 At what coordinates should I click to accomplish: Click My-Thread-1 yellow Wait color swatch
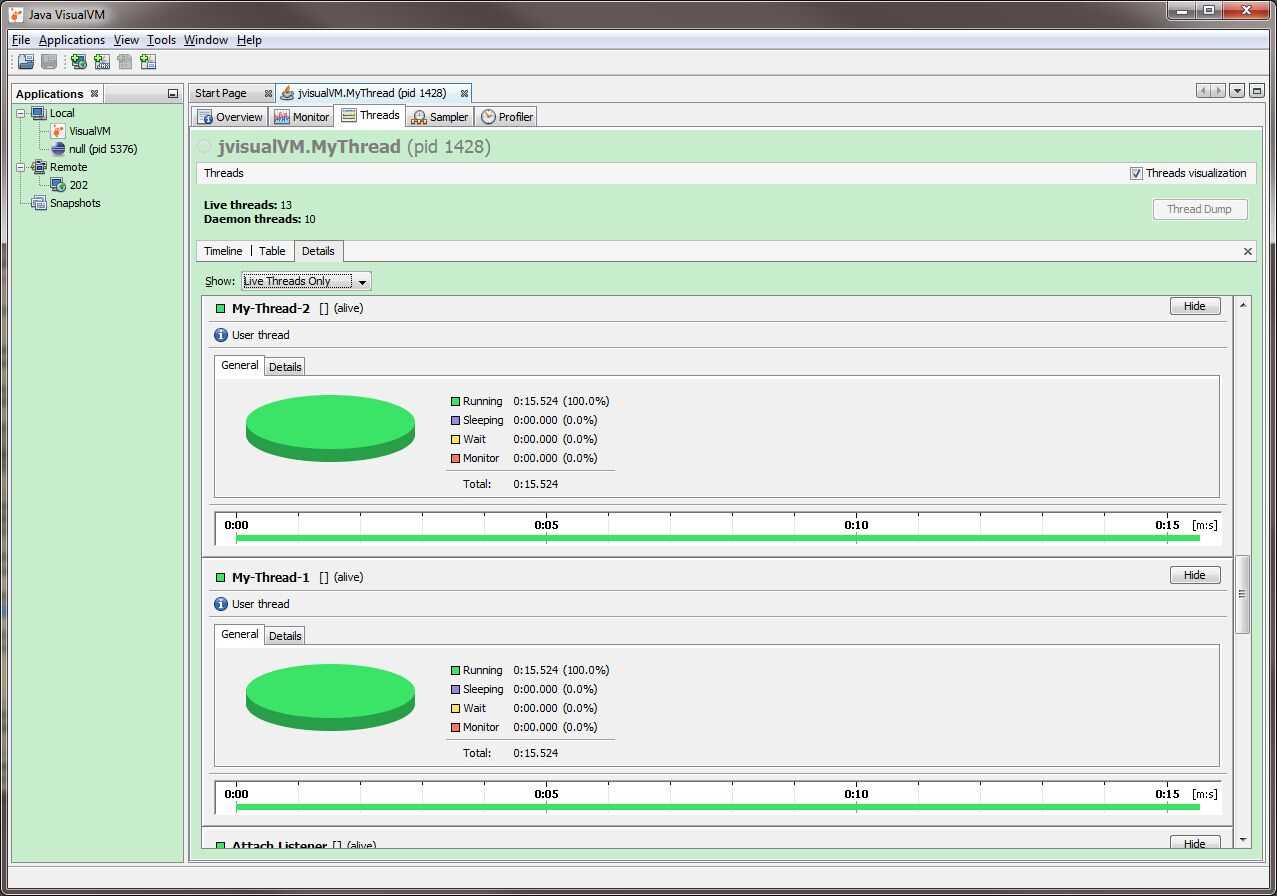pyautogui.click(x=455, y=708)
